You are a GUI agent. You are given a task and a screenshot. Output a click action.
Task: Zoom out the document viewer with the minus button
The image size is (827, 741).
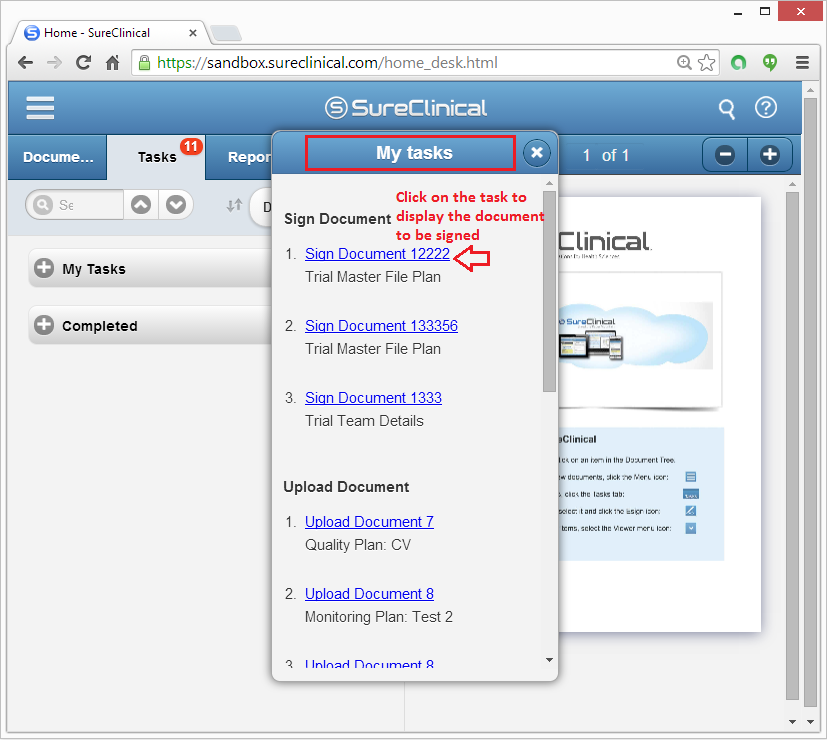pyautogui.click(x=725, y=155)
